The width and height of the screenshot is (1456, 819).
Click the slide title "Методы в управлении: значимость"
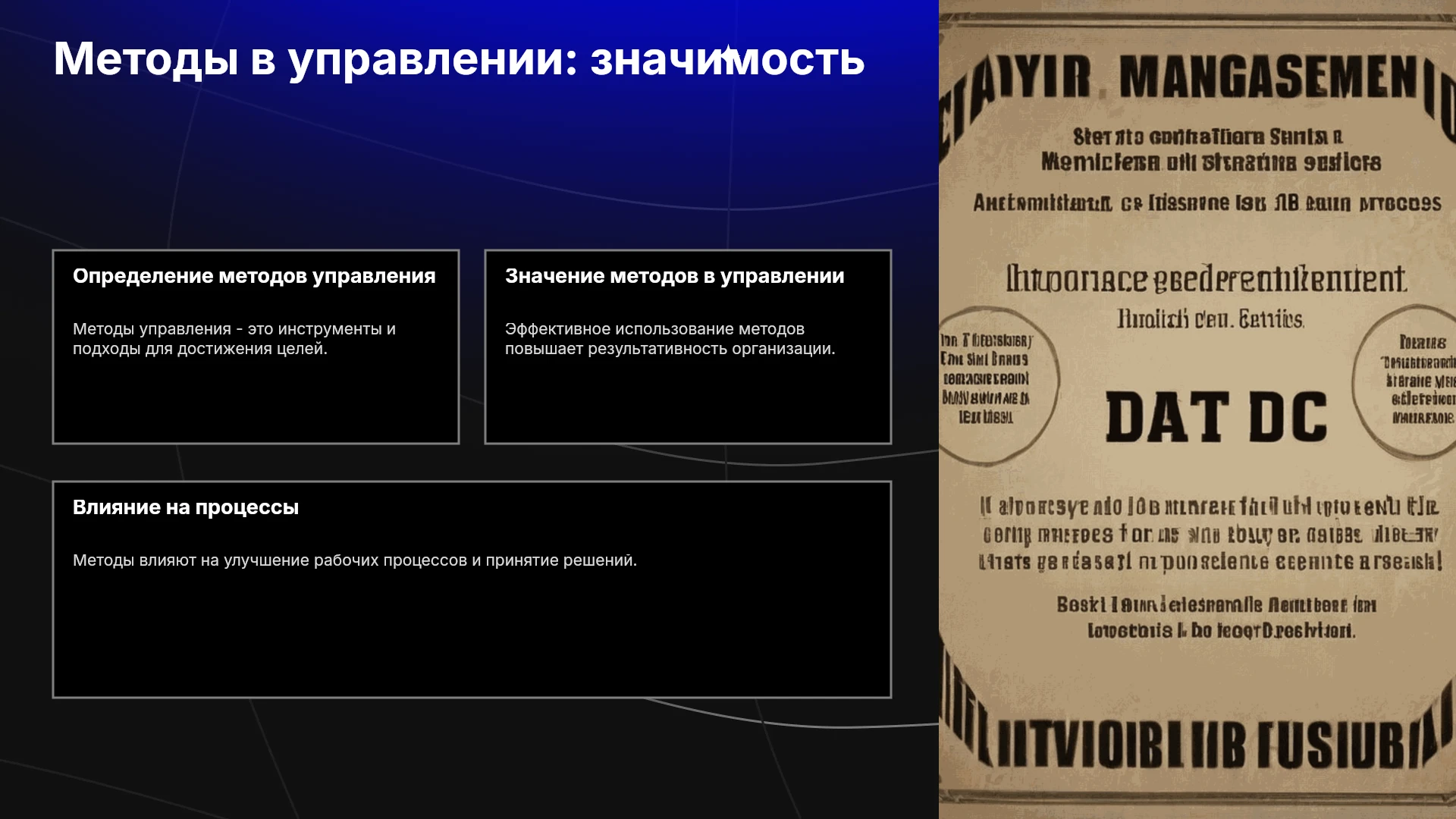[459, 59]
